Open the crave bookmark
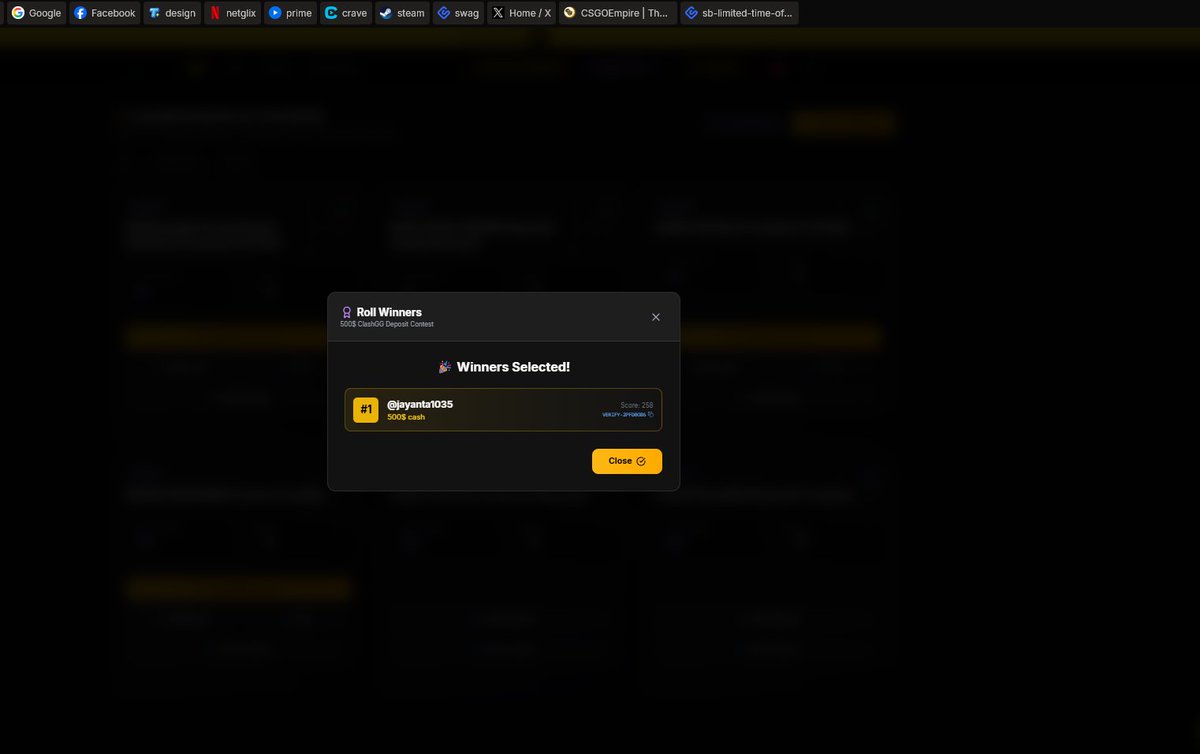The width and height of the screenshot is (1200, 754). [346, 13]
